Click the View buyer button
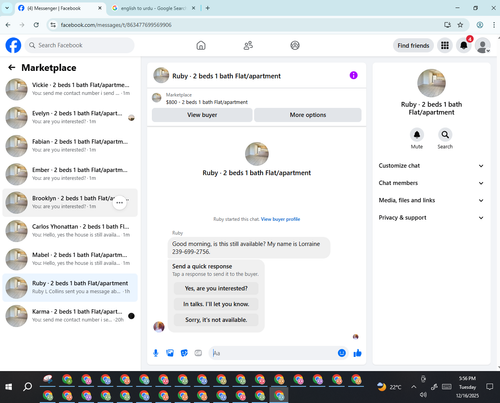This screenshot has width=500, height=403. tap(202, 115)
